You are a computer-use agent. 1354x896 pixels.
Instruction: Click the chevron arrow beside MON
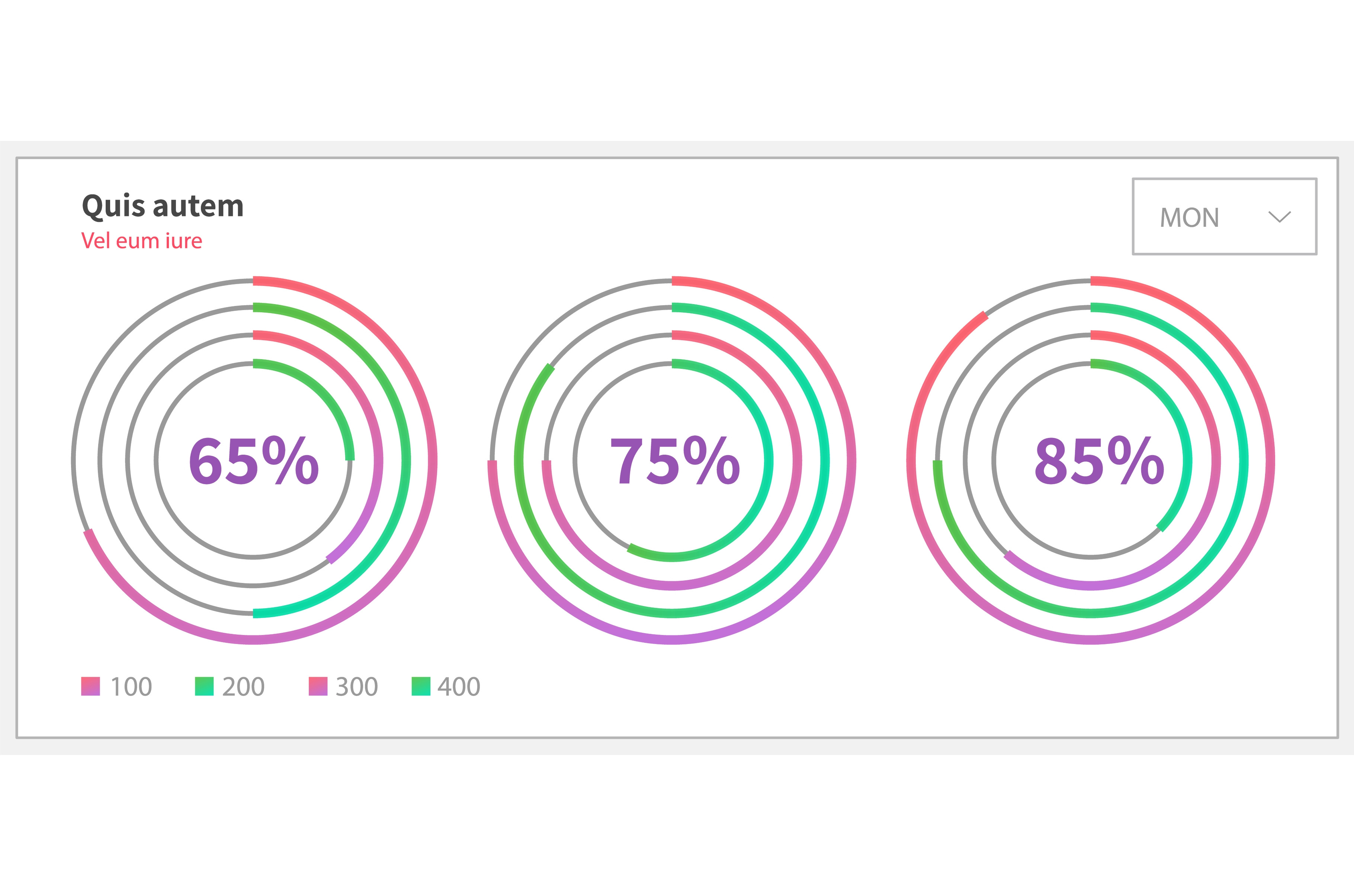pyautogui.click(x=1279, y=217)
